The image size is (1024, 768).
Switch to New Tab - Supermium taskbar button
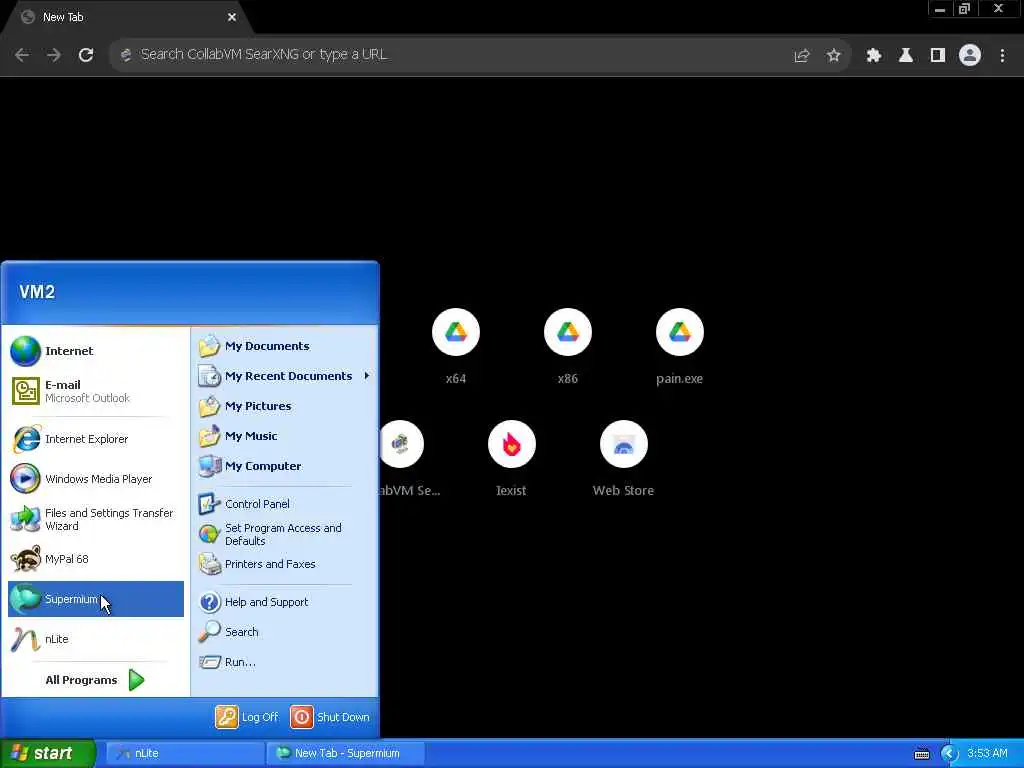(x=345, y=753)
